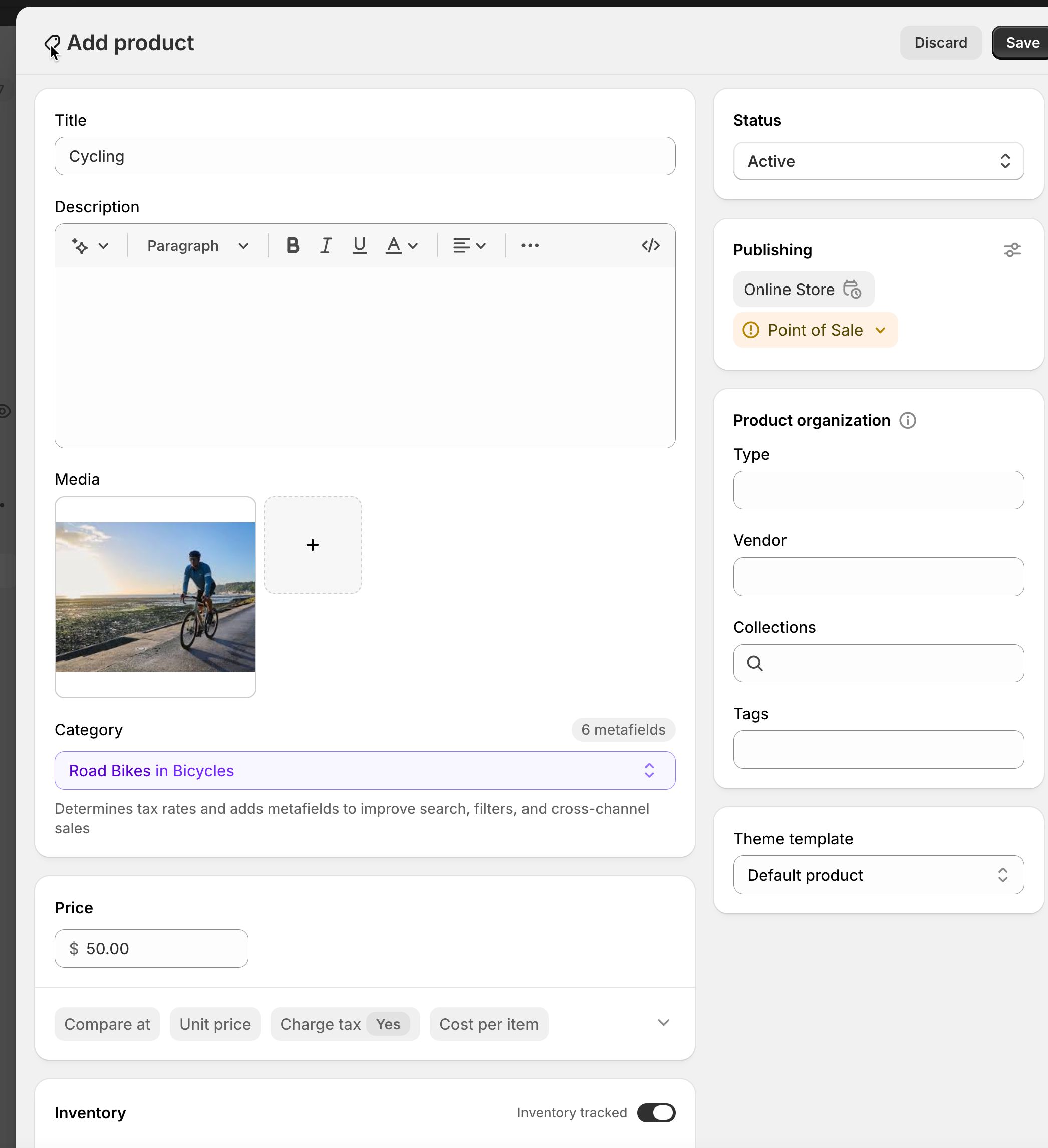
Task: Click the Underline formatting icon
Action: click(x=359, y=245)
